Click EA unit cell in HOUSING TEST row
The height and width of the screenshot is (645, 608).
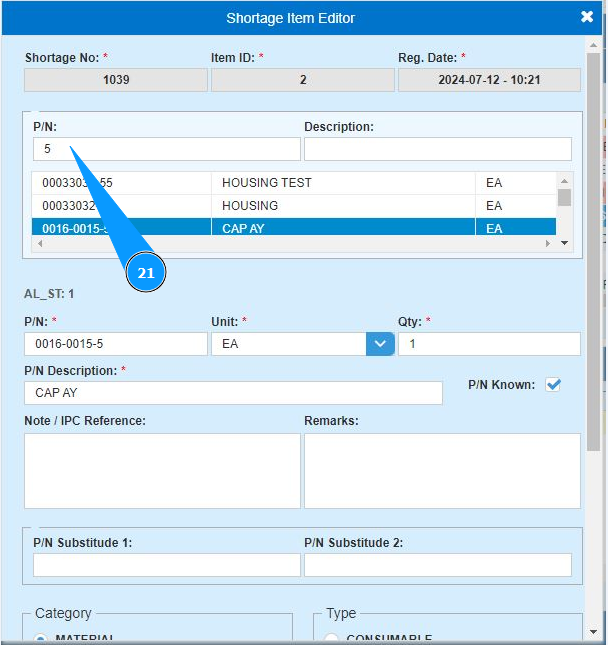(516, 183)
